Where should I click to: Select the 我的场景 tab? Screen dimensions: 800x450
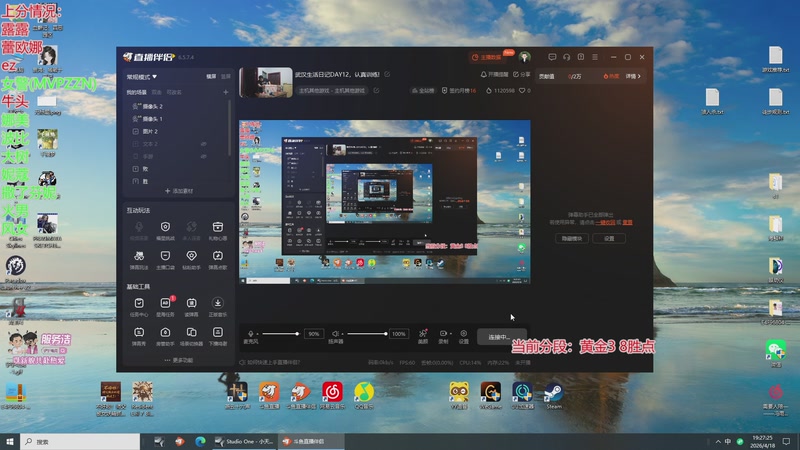coord(136,92)
